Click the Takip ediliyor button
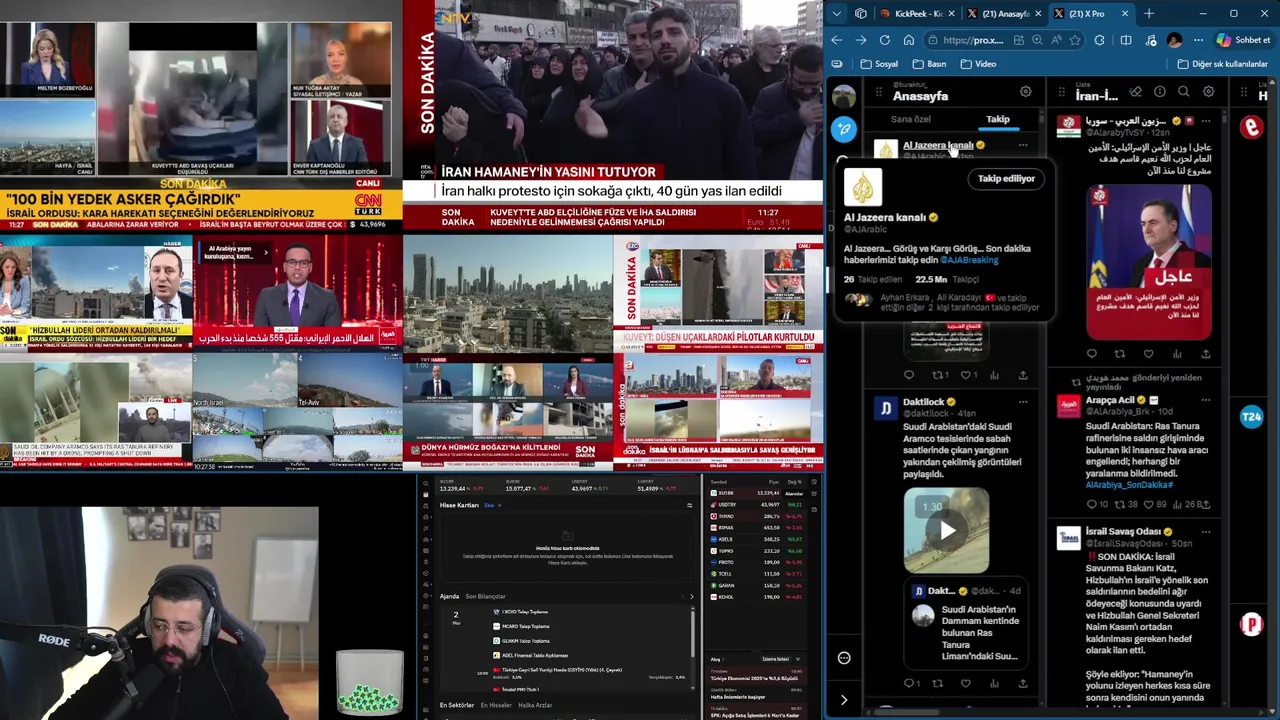This screenshot has height=720, width=1280. point(1006,179)
